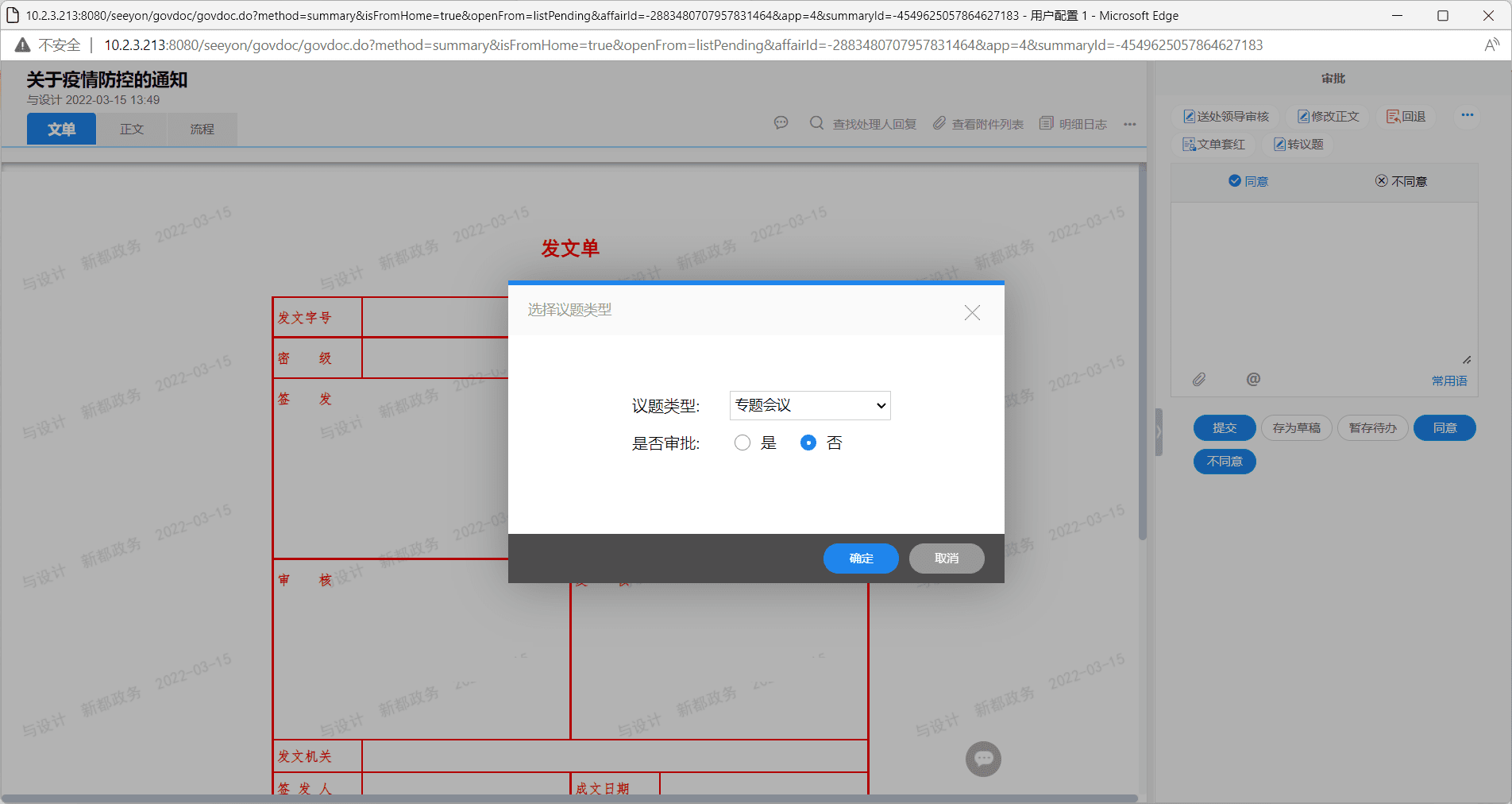1512x804 pixels.
Task: Click the 暂存待办 button
Action: click(x=1373, y=428)
